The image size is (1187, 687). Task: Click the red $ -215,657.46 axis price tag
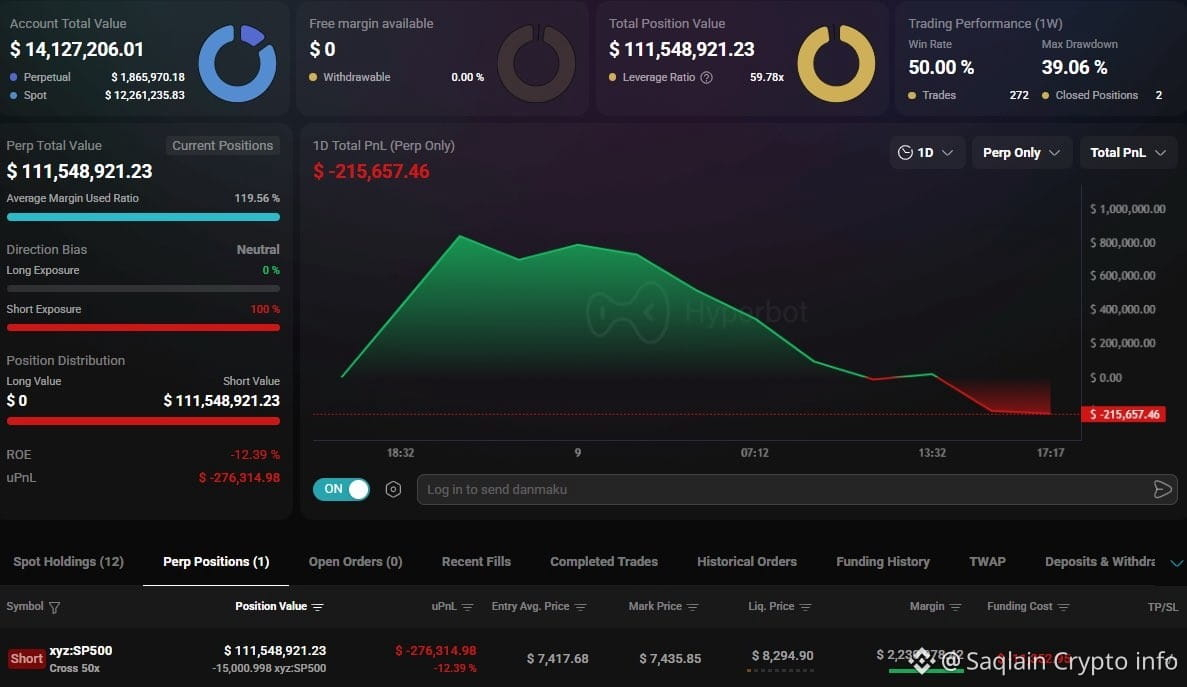coord(1124,414)
